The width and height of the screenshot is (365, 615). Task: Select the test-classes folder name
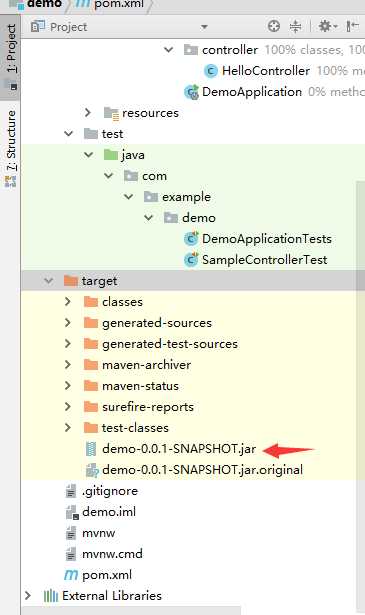(x=135, y=428)
